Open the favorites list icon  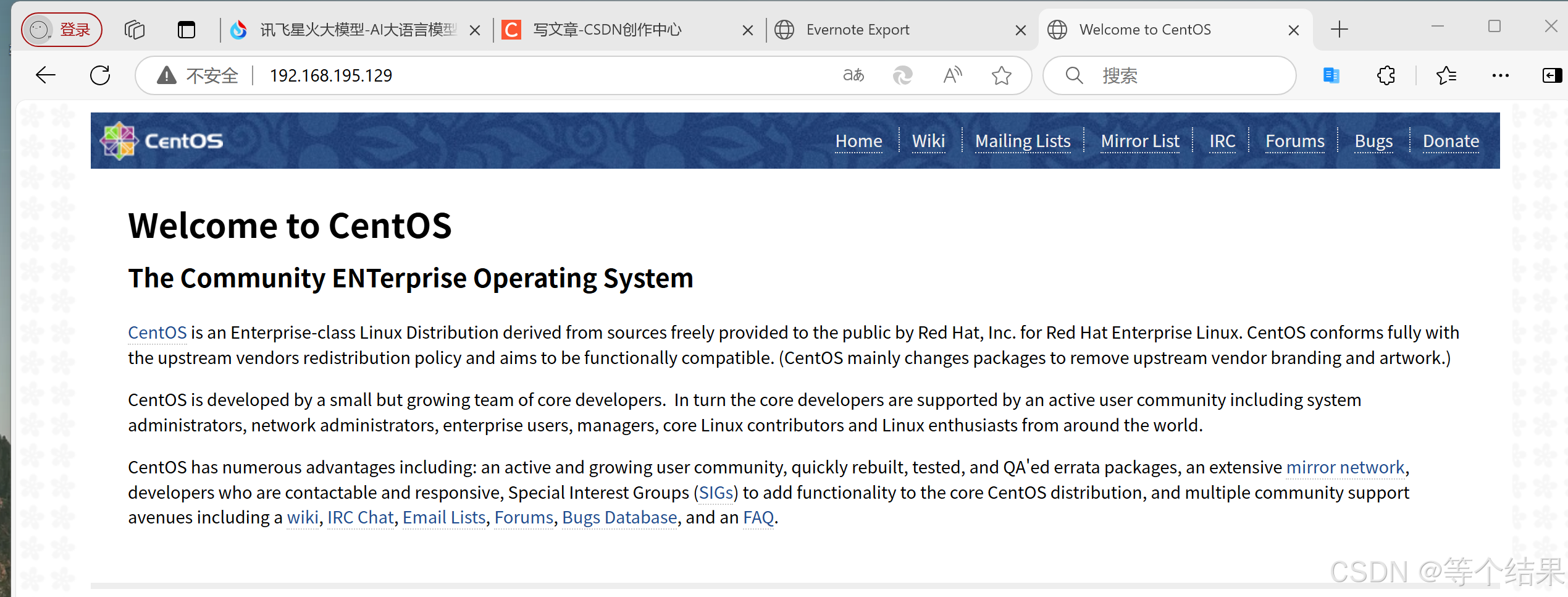[x=1446, y=75]
